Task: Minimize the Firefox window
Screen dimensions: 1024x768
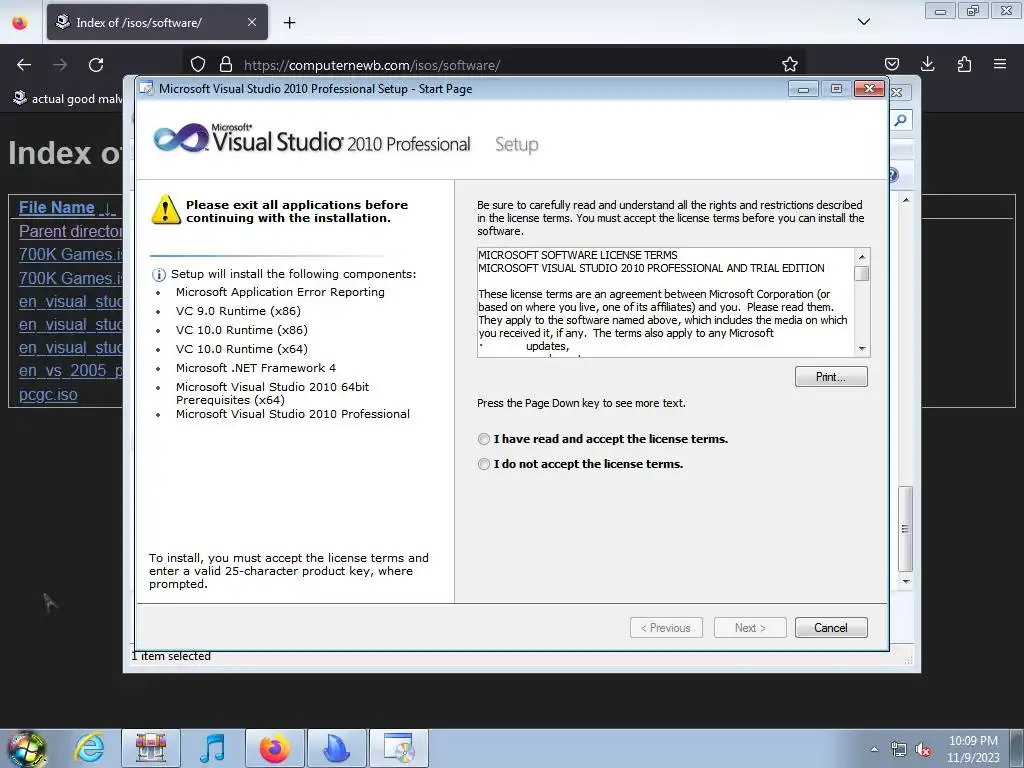Action: 940,11
